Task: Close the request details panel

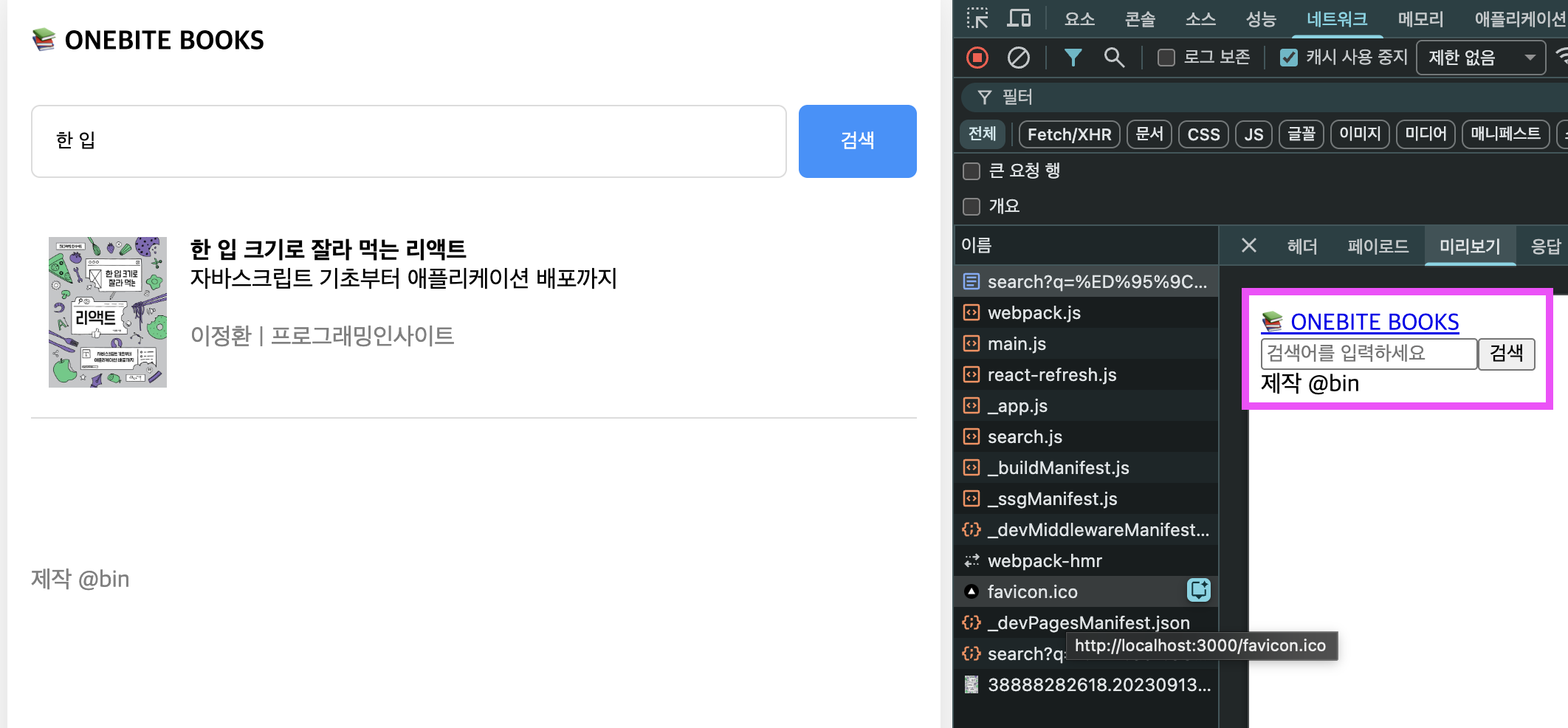Action: pyautogui.click(x=1248, y=245)
